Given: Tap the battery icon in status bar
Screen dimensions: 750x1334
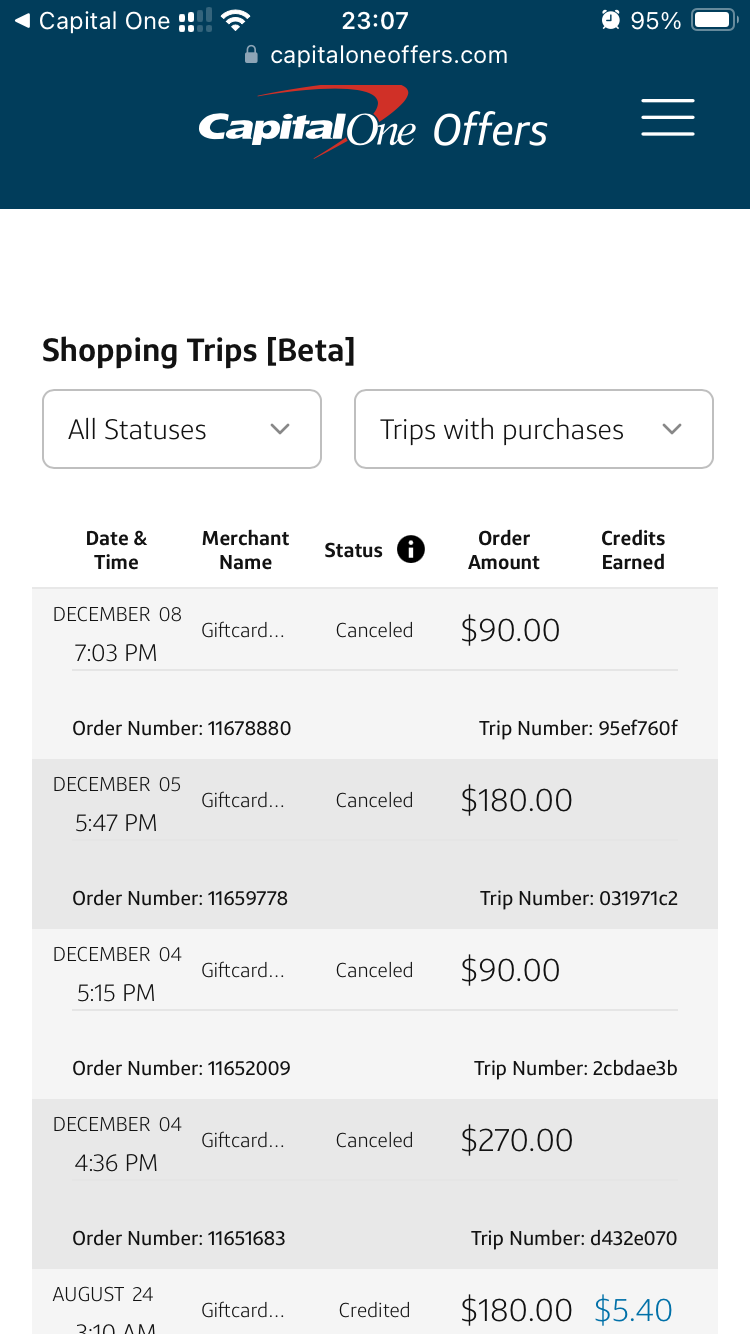Looking at the screenshot, I should 714,20.
